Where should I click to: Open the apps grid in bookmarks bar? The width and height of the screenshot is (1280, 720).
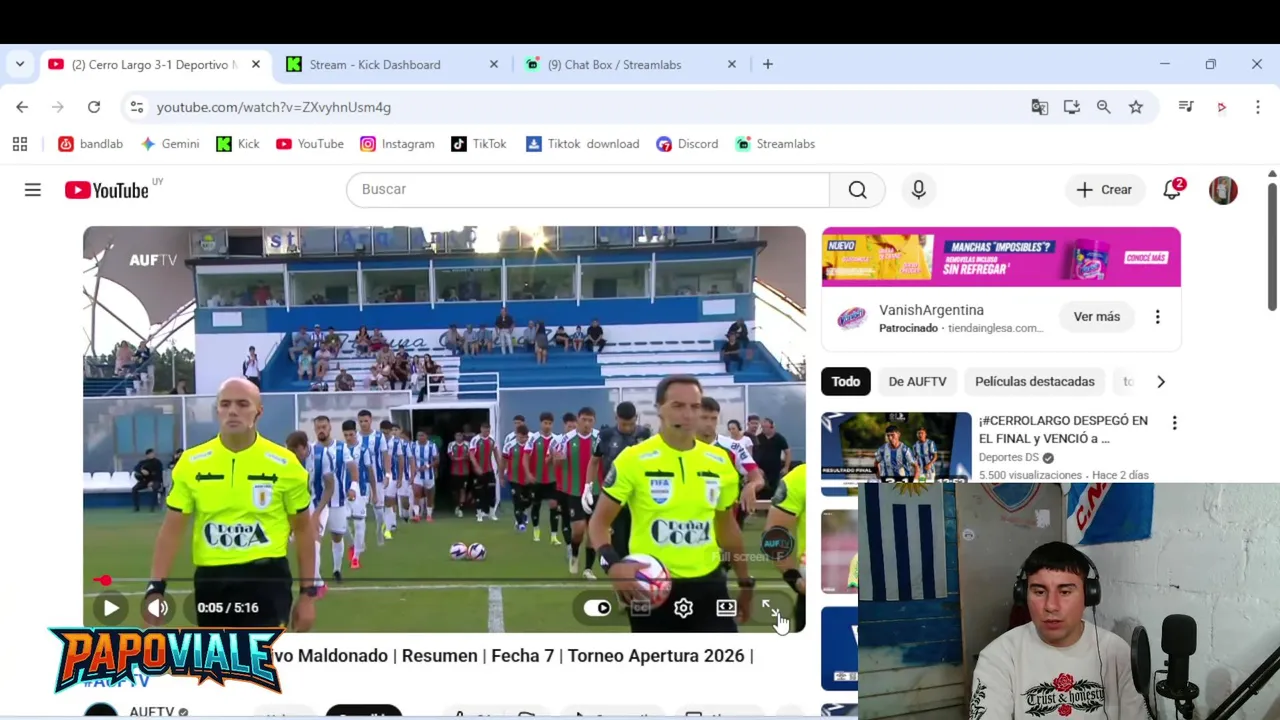(x=20, y=144)
